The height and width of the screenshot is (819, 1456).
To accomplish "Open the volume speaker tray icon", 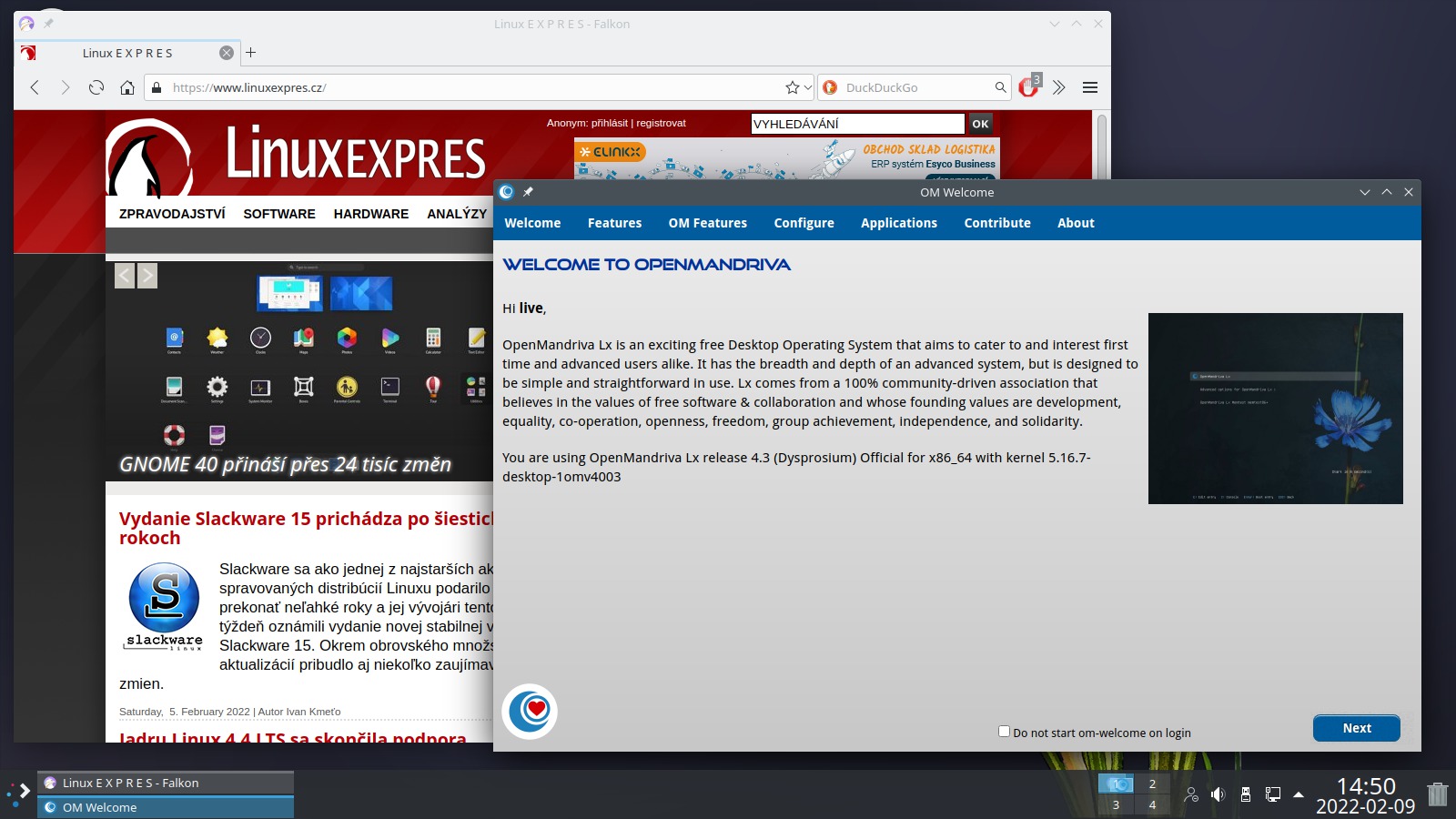I will click(x=1218, y=794).
